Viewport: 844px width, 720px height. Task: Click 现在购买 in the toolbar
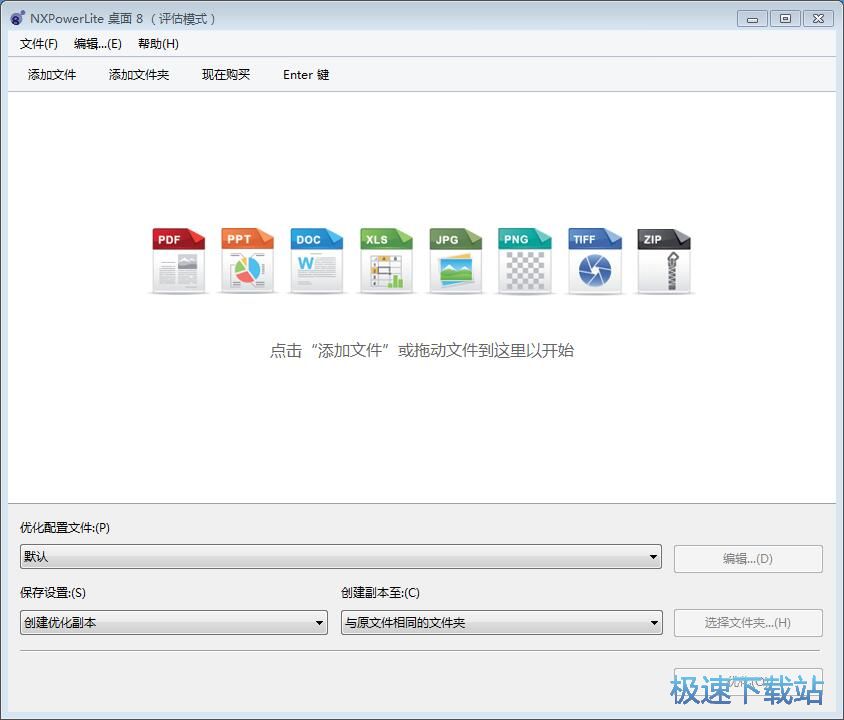226,74
